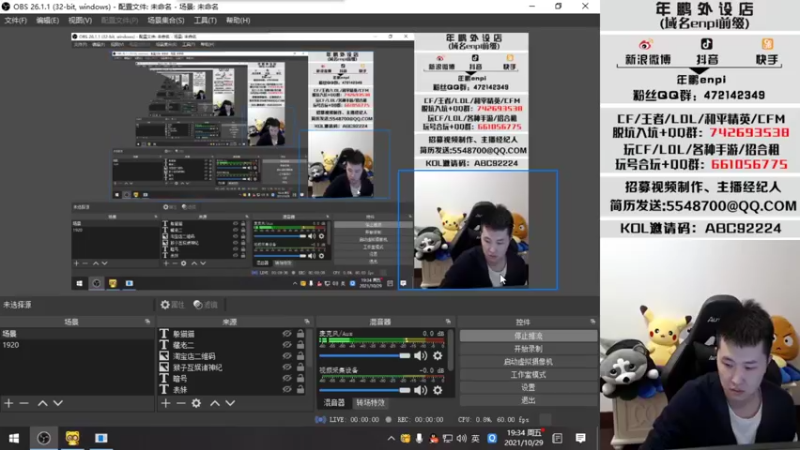Select the 1920 scene in scenes list
Screen dimensions: 800x450
point(77,345)
